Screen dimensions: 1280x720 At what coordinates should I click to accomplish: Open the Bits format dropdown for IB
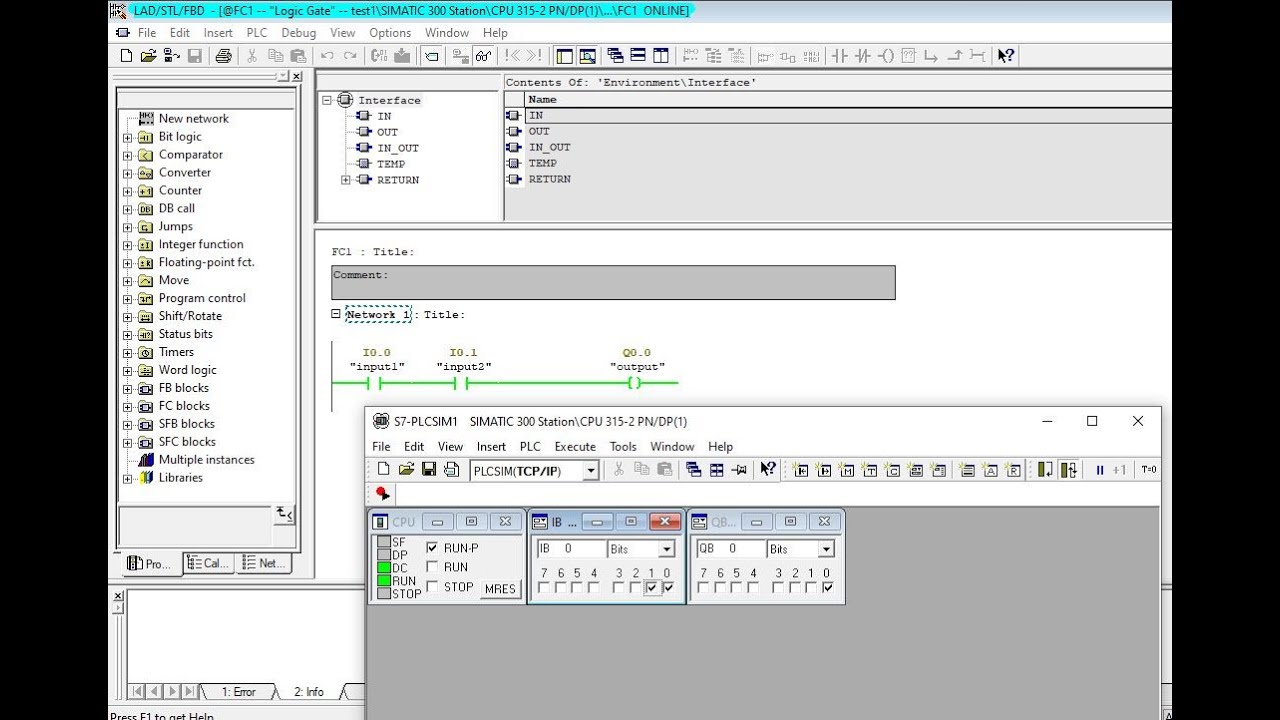[666, 549]
